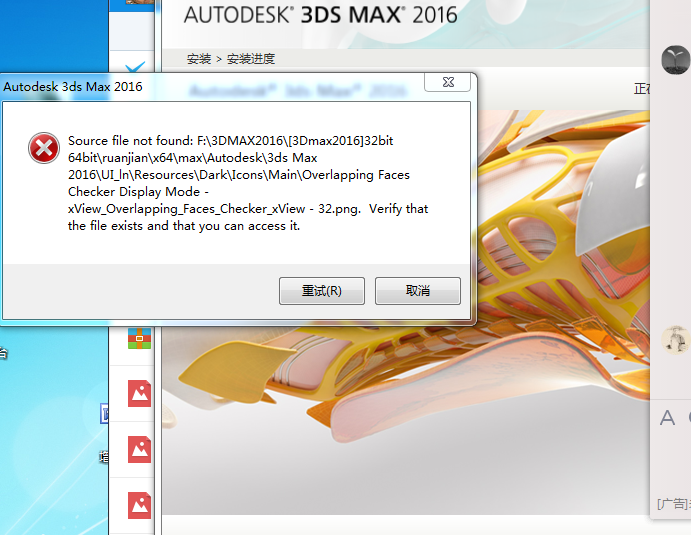The image size is (691, 535).
Task: Select the first red image file icon
Action: [139, 393]
